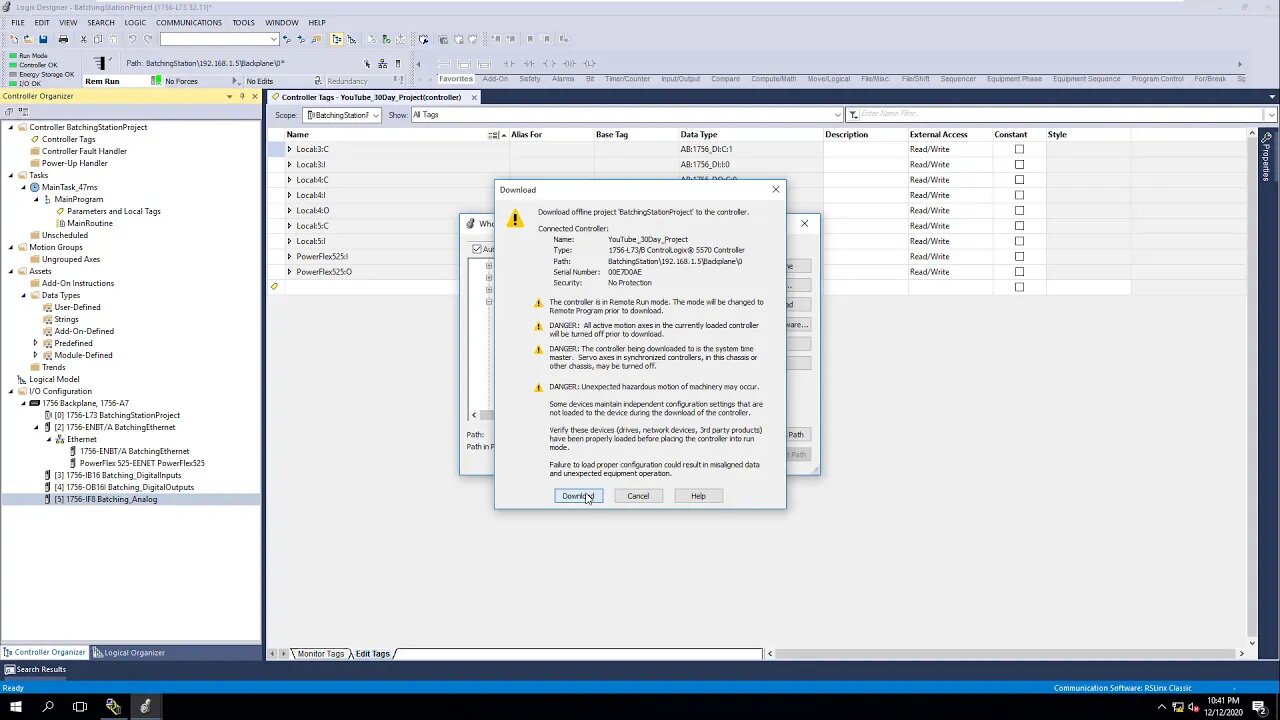Image resolution: width=1280 pixels, height=720 pixels.
Task: Click the Who Active network icon
Action: point(382,64)
